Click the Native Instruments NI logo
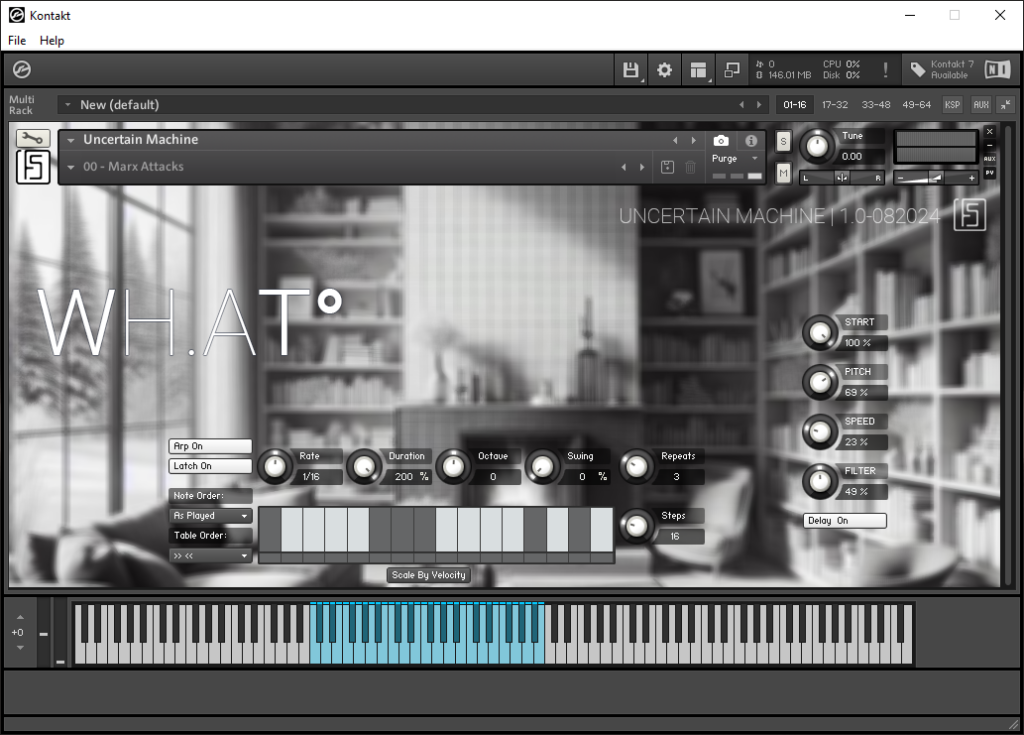The image size is (1024, 735). click(x=997, y=69)
